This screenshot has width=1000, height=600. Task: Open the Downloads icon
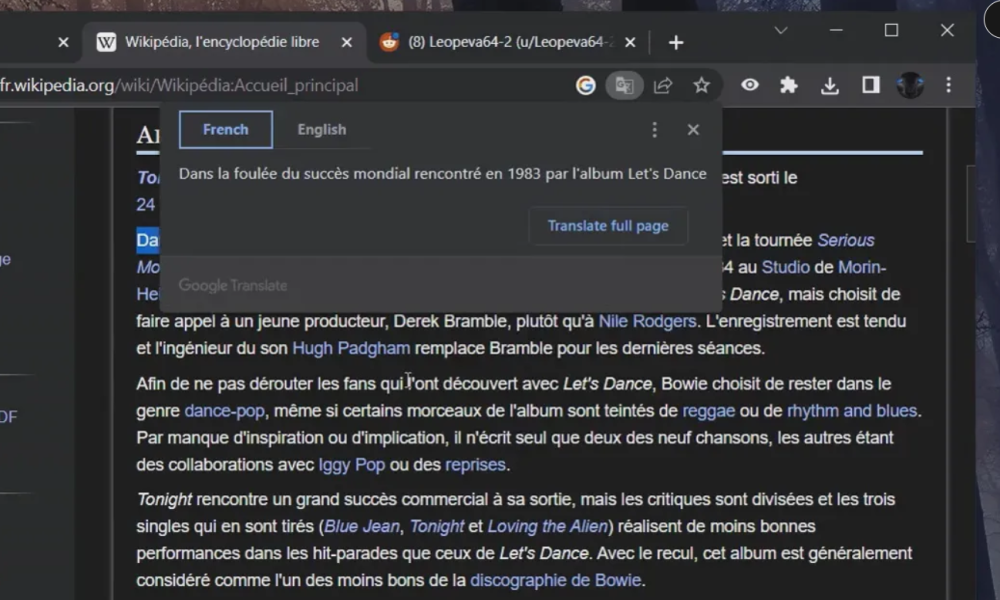[829, 86]
